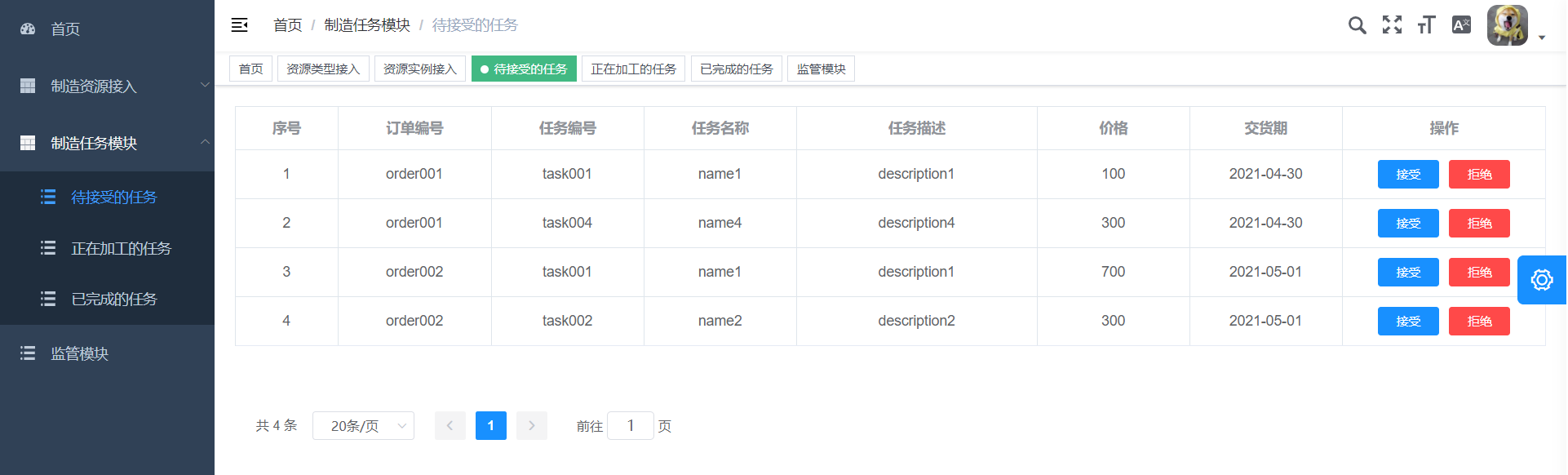Reject the task004 row task
Image resolution: width=1568 pixels, height=475 pixels.
1478,224
